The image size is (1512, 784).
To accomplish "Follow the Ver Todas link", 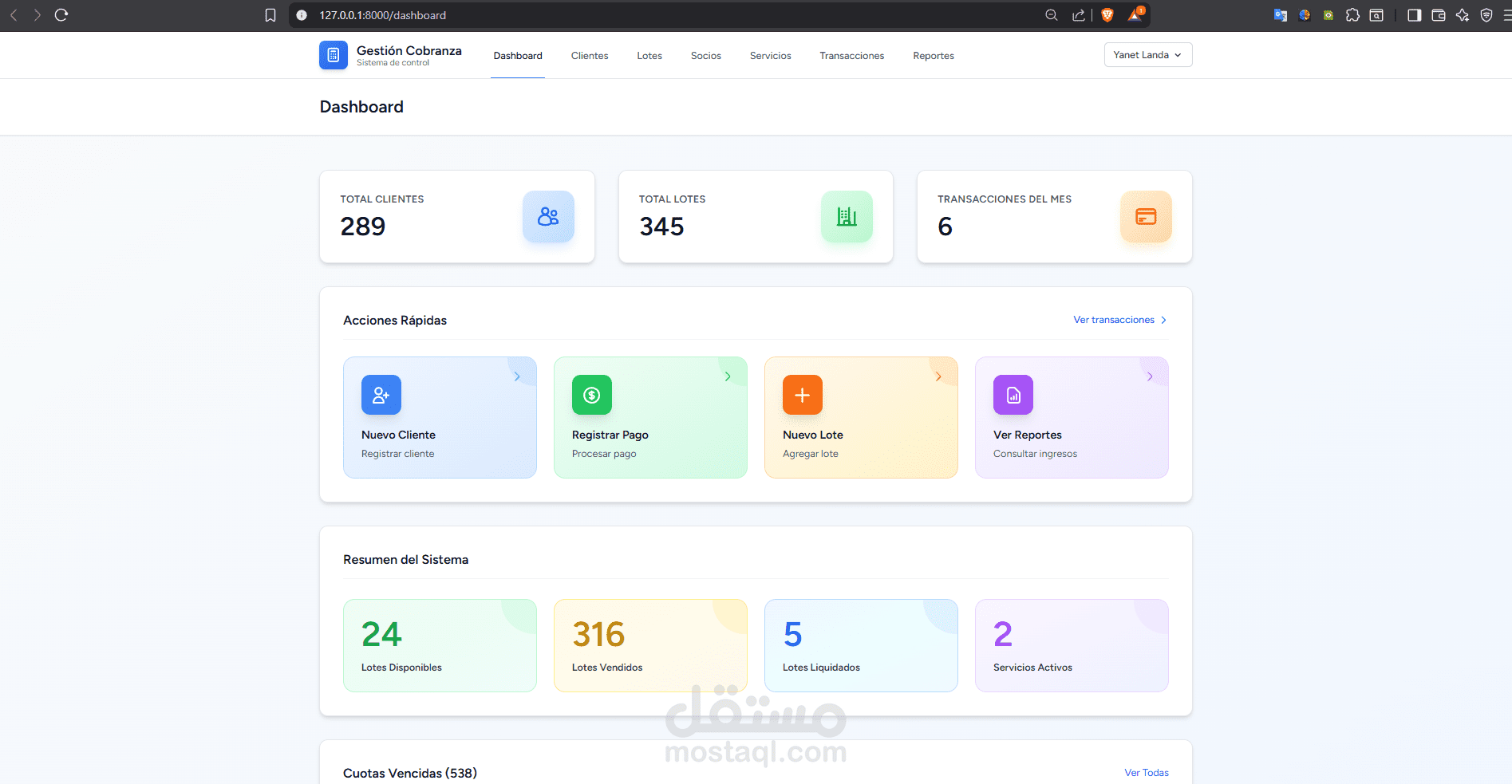I will point(1147,773).
